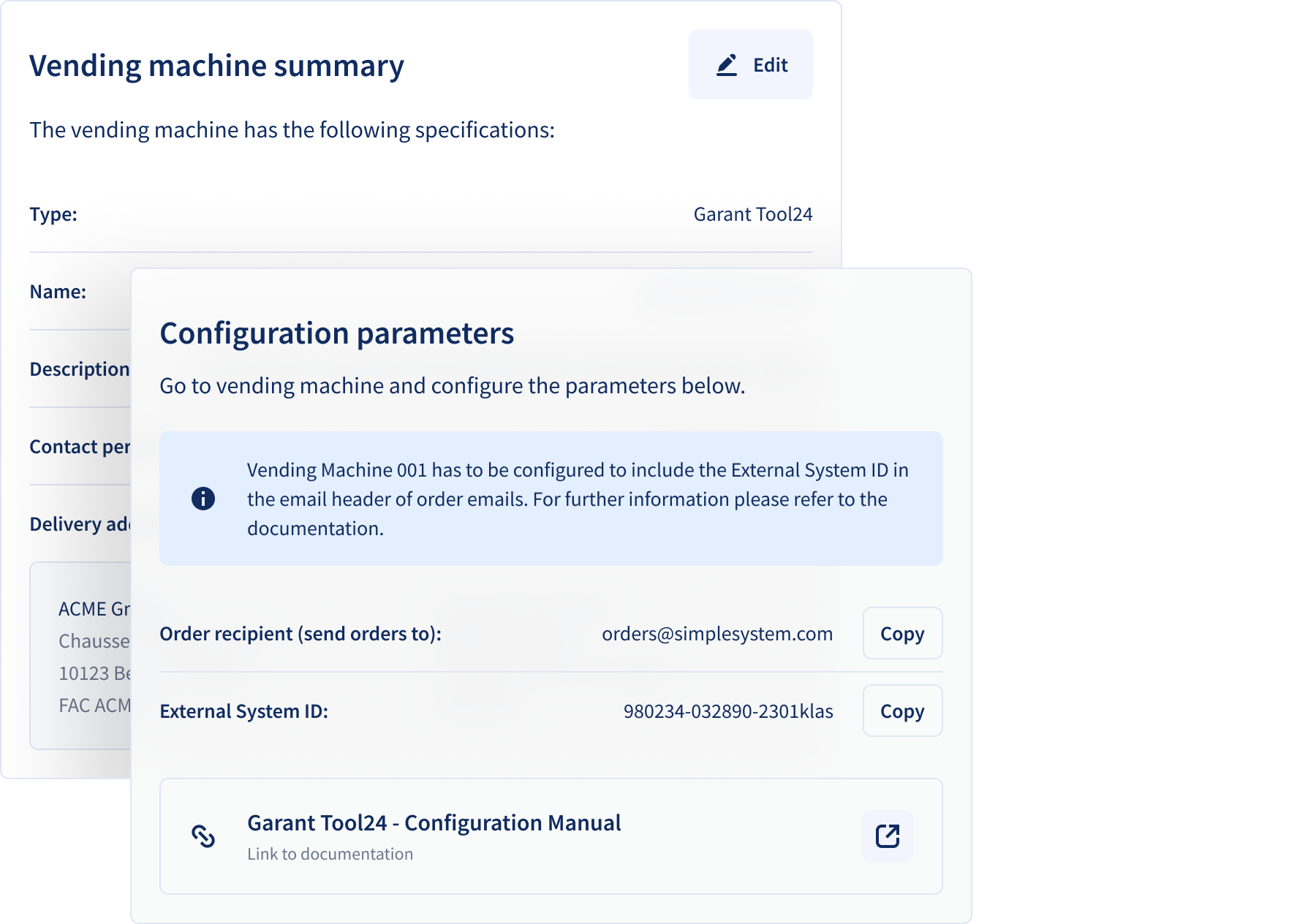
Task: Click 'The vending machine has the following specifications' text
Action: pos(292,130)
